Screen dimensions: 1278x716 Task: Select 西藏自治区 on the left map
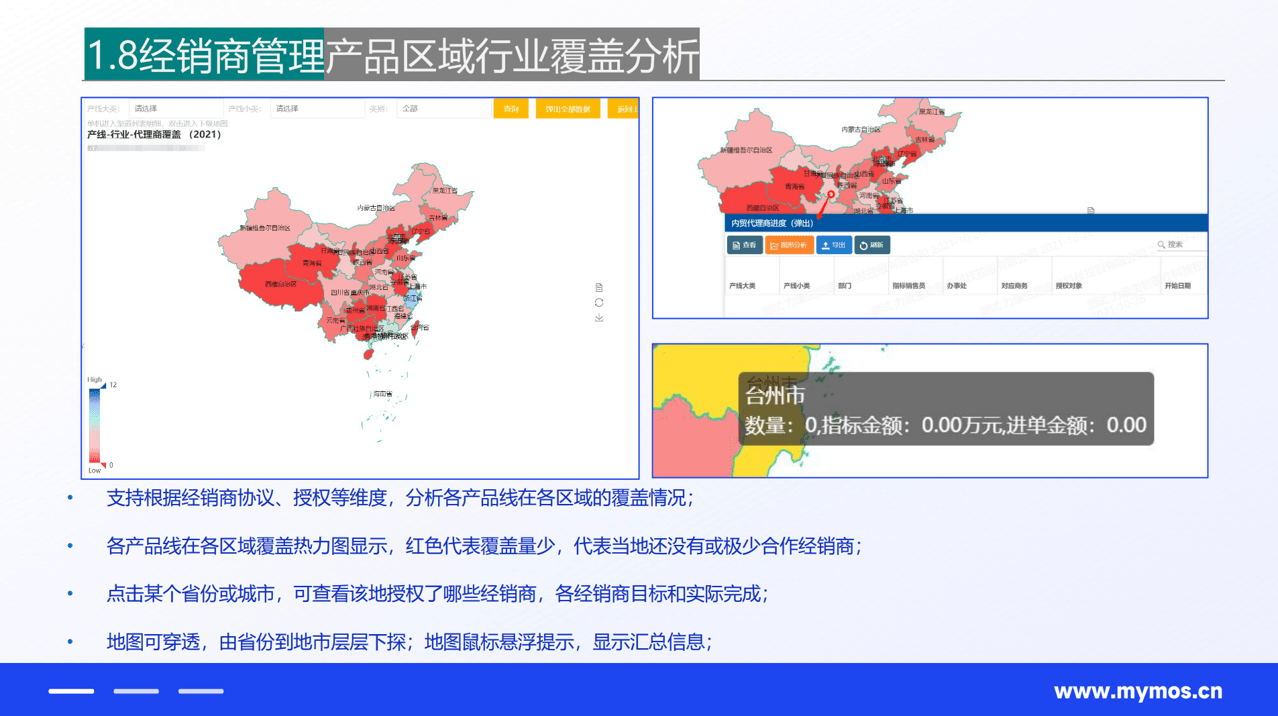(278, 282)
